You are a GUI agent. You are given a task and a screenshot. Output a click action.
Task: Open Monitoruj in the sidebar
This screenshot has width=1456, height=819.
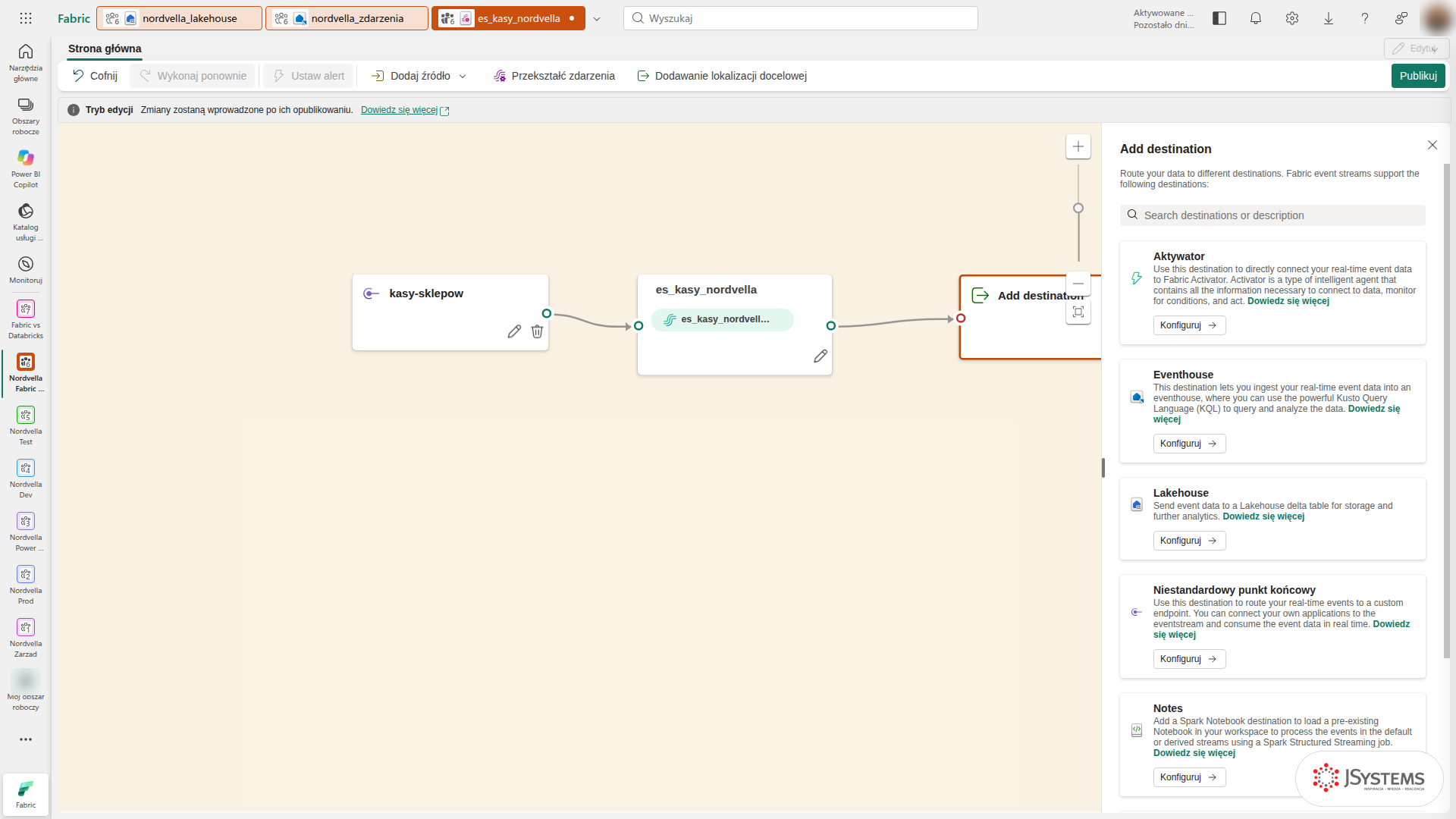(x=26, y=270)
